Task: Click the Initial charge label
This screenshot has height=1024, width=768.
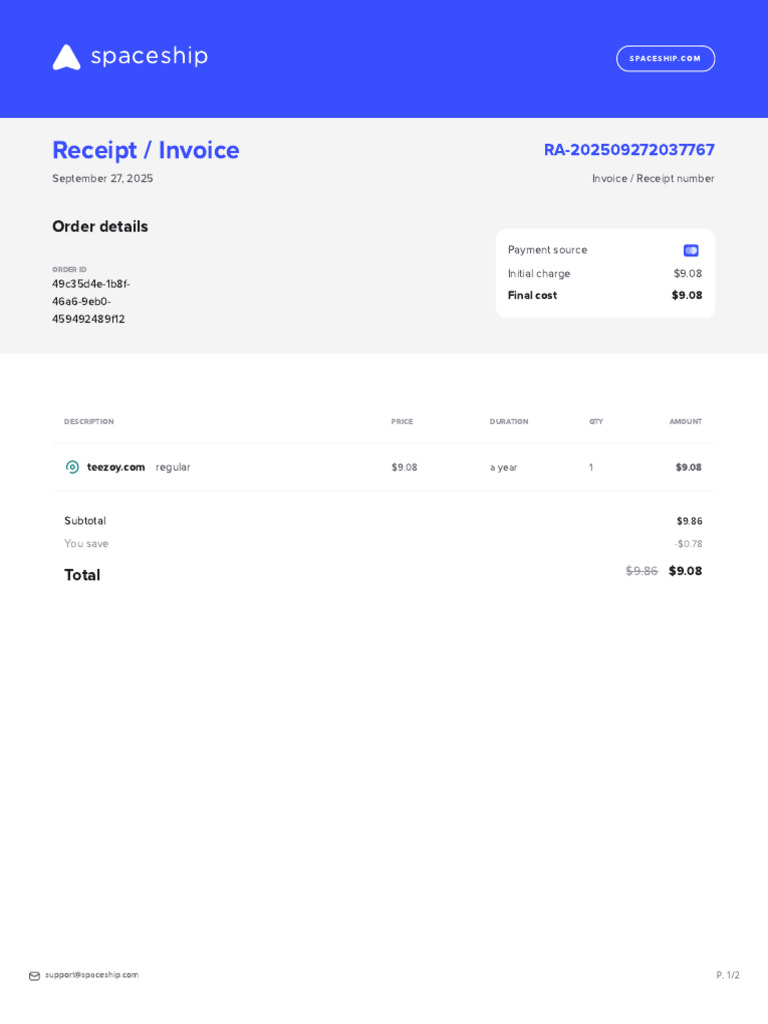Action: [539, 274]
